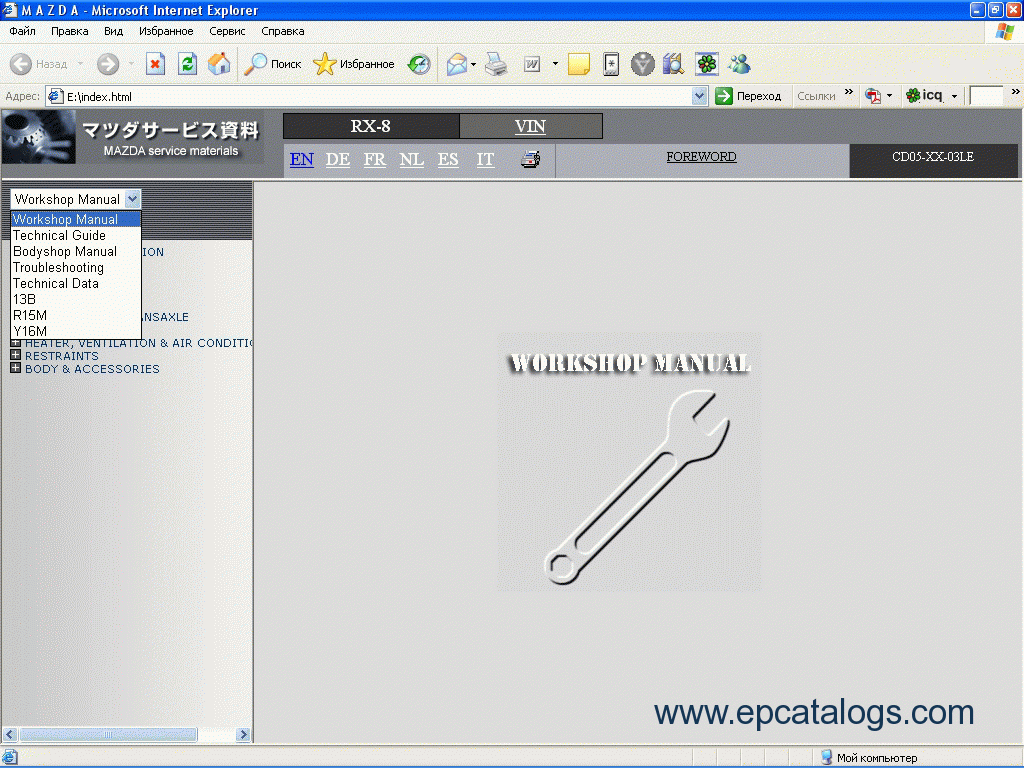This screenshot has height=768, width=1024.
Task: Expand the BODY & ACCESSORIES tree node
Action: pos(16,368)
